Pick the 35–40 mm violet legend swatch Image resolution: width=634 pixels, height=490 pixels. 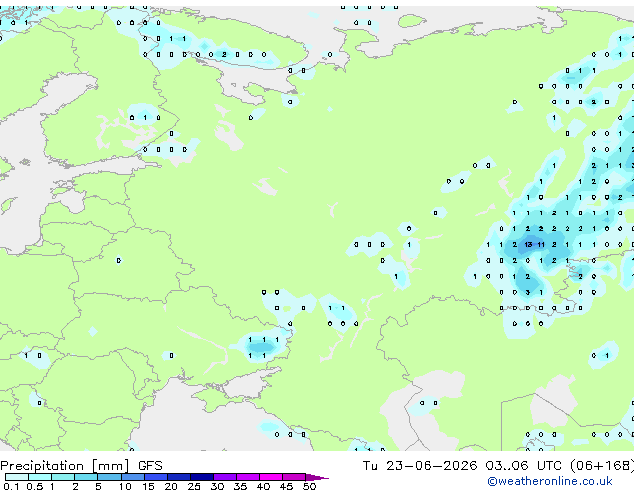pyautogui.click(x=247, y=477)
